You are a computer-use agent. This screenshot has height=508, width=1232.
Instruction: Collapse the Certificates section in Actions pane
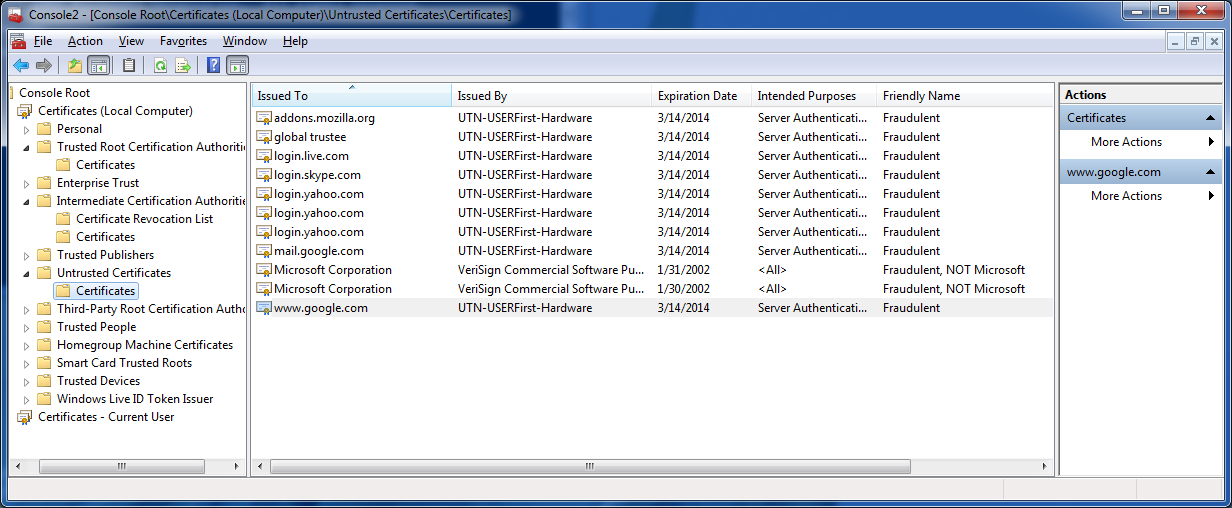click(1210, 118)
